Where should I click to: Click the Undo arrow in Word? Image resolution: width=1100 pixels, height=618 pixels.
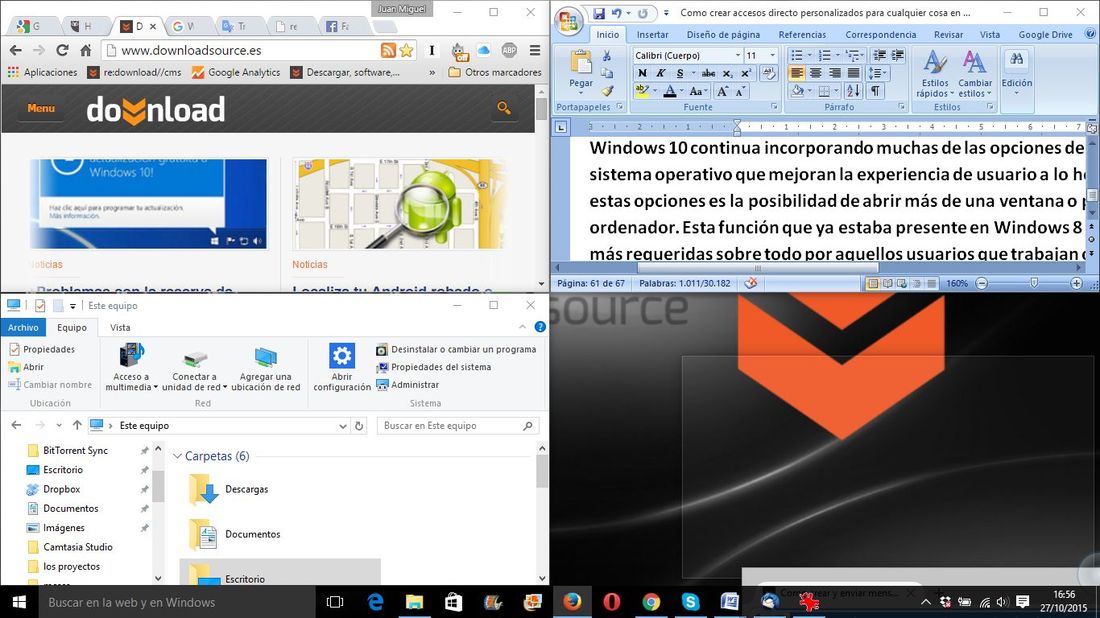point(616,13)
